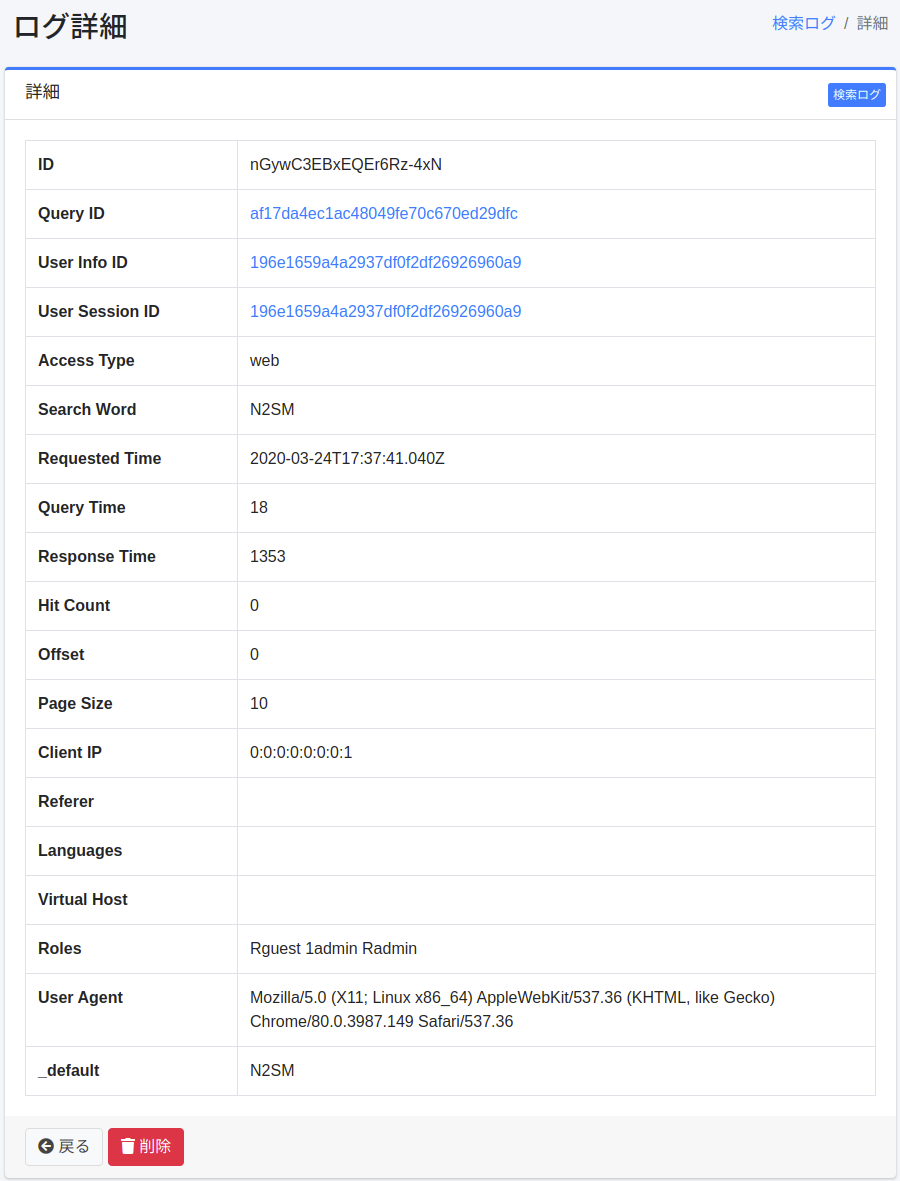Click the _default row value N2SM
This screenshot has height=1181, width=900.
[x=272, y=1070]
